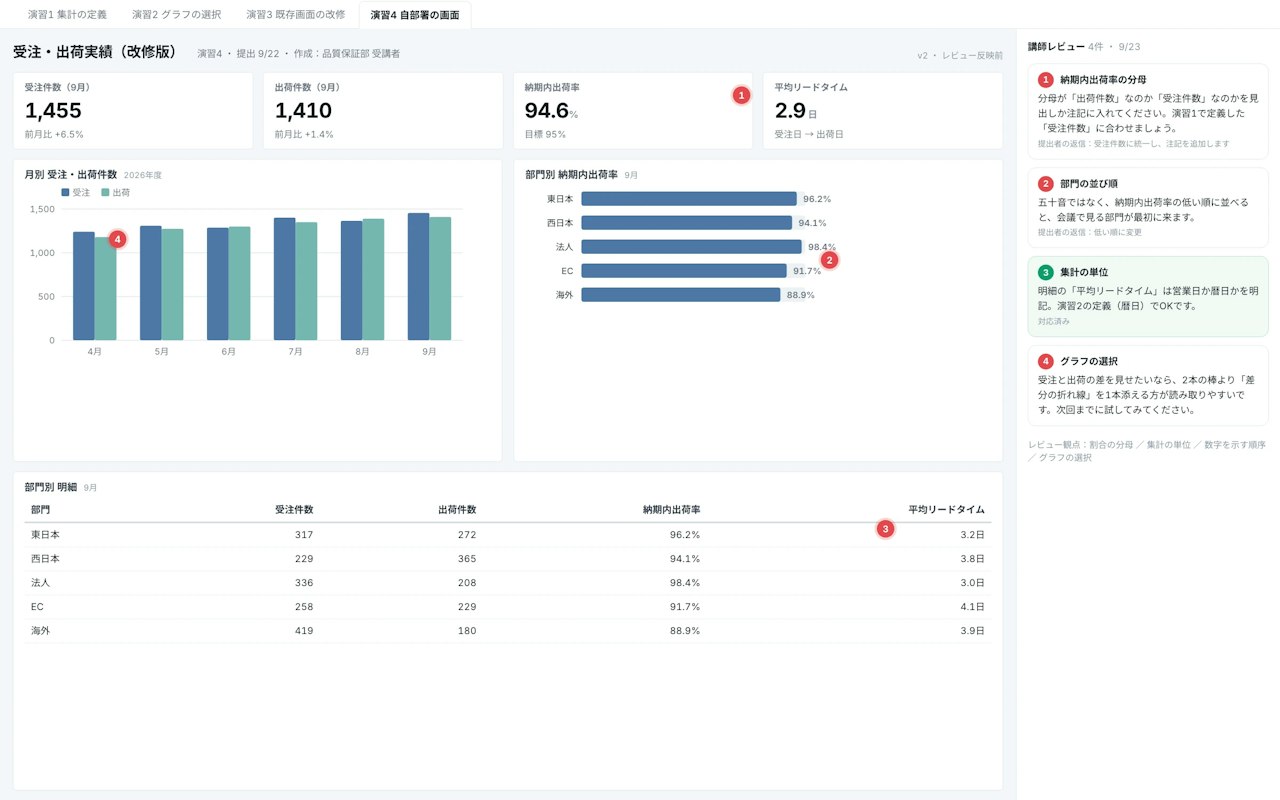Click the 出荷 legend color swatch

point(105,192)
